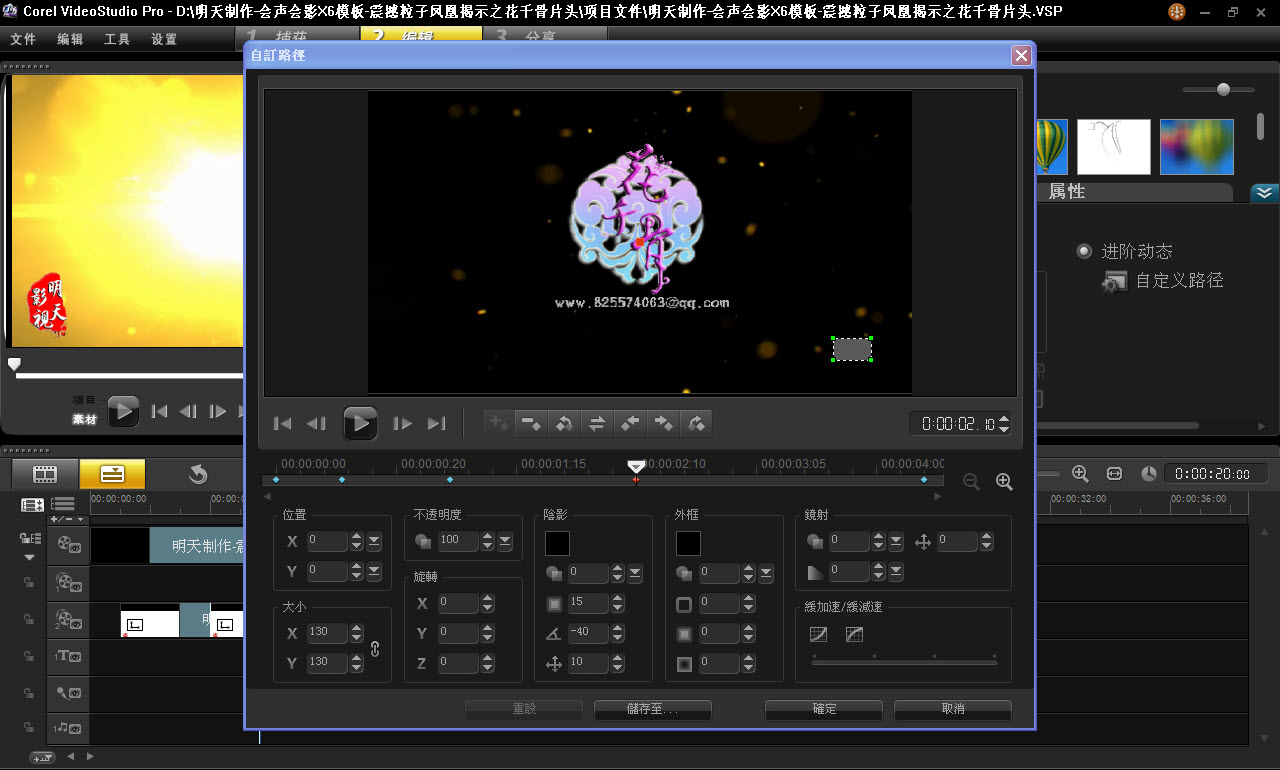Toggle voice track mute button
This screenshot has width=1280, height=770.
[68, 692]
